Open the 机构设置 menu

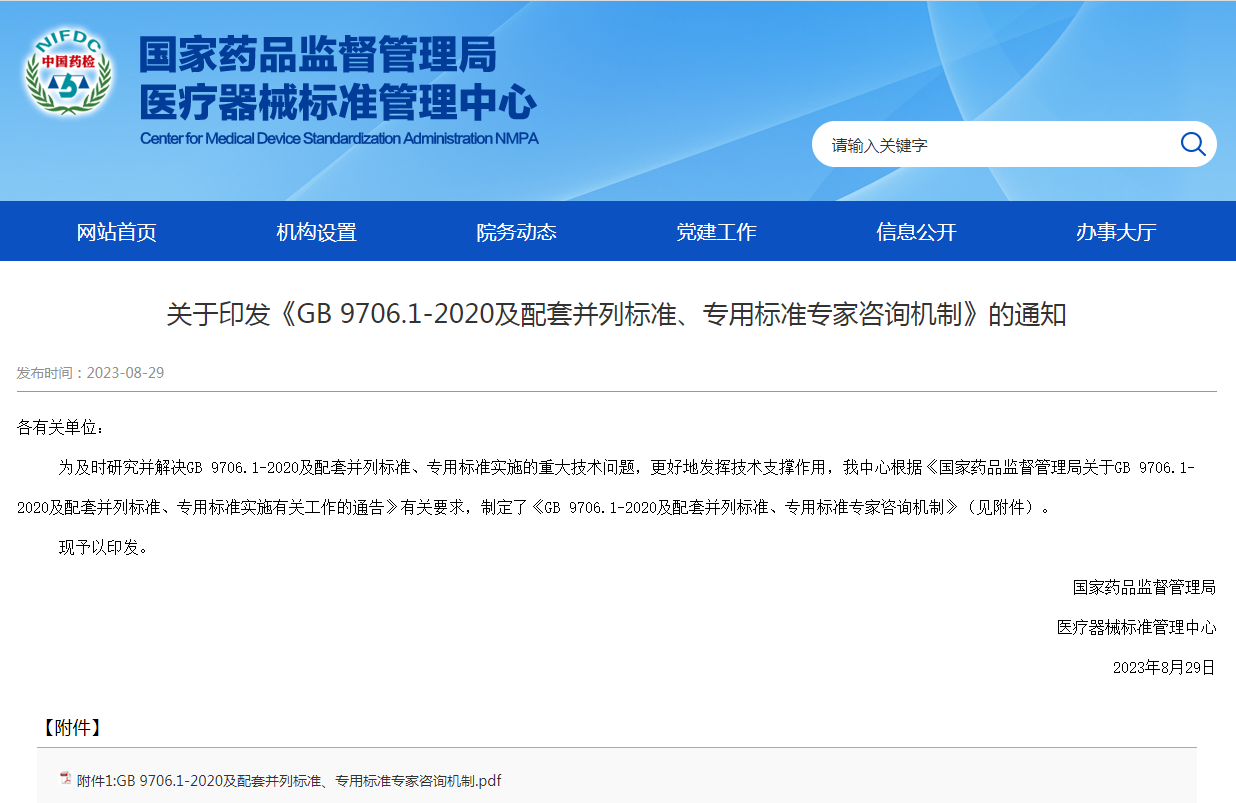pyautogui.click(x=316, y=232)
